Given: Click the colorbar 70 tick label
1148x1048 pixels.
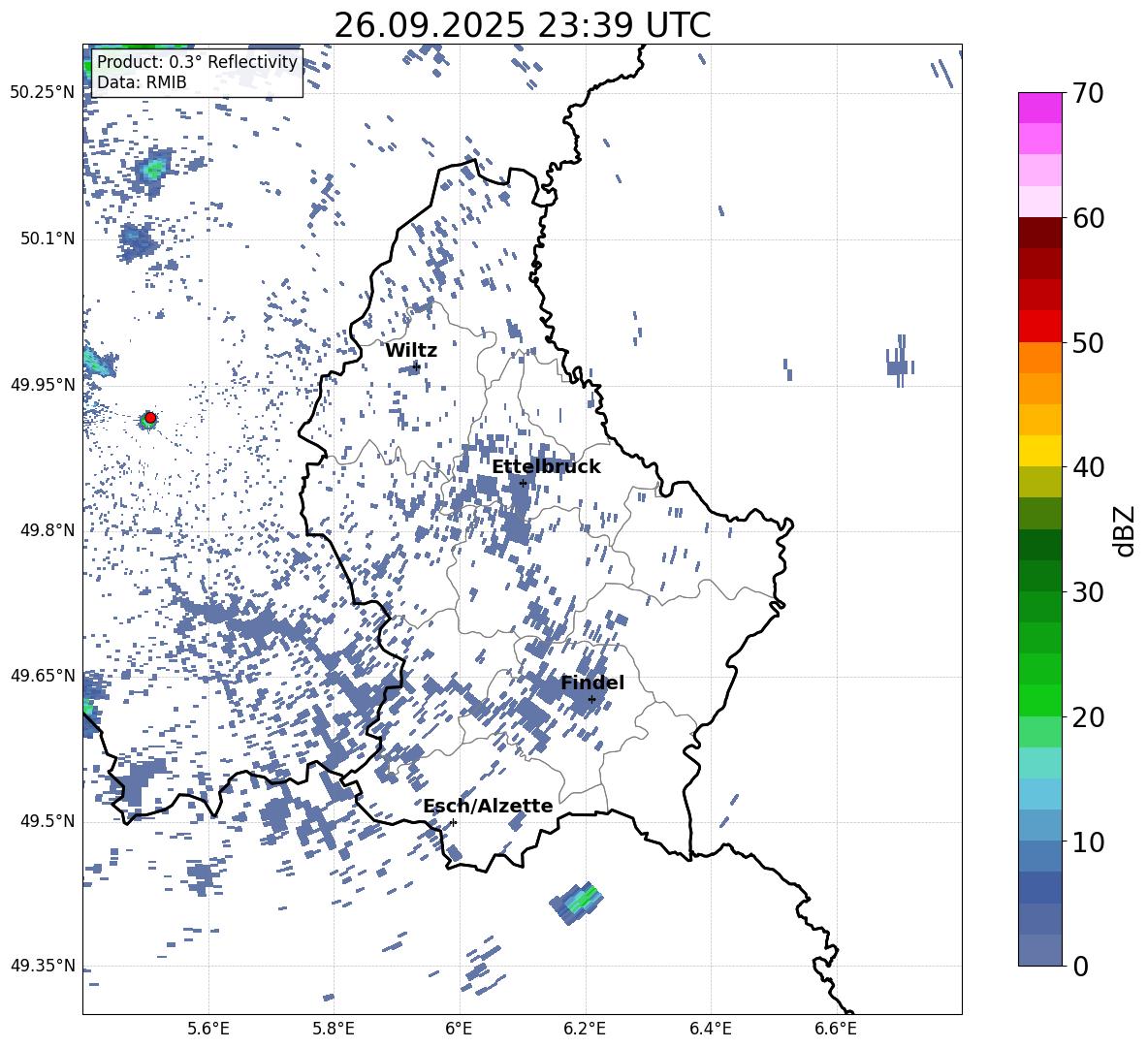Looking at the screenshot, I should (x=1088, y=93).
